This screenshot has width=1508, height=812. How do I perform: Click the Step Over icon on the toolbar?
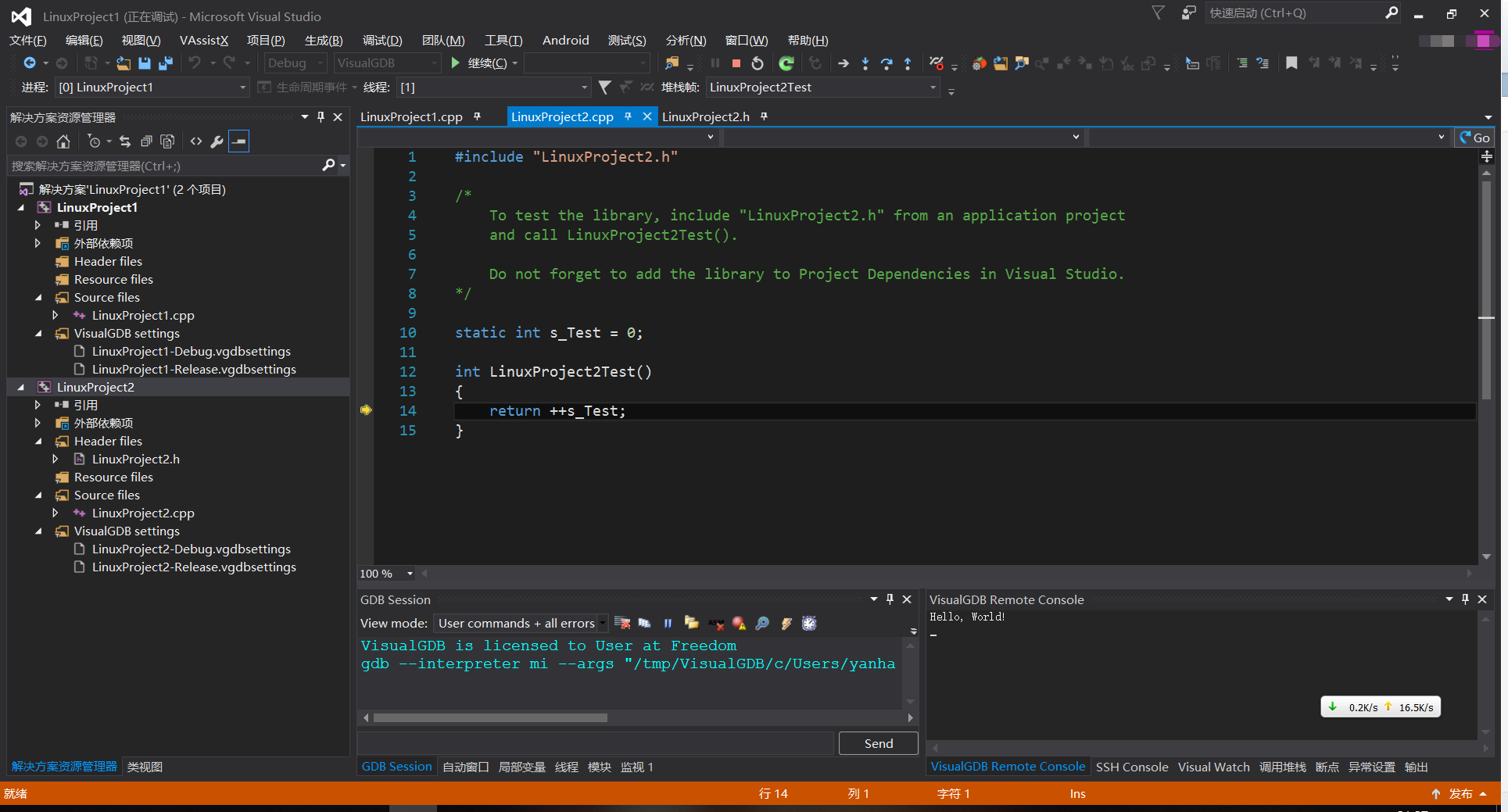887,63
